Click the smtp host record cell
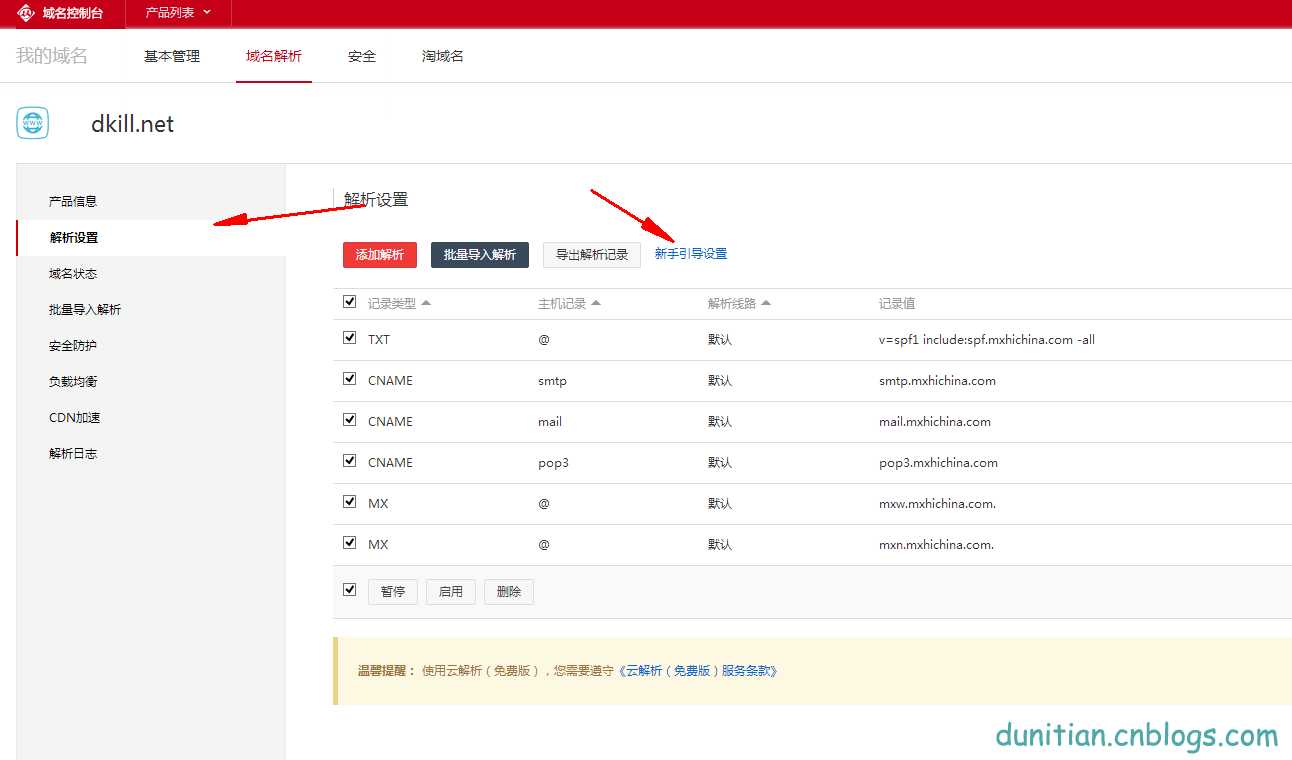 click(x=552, y=380)
